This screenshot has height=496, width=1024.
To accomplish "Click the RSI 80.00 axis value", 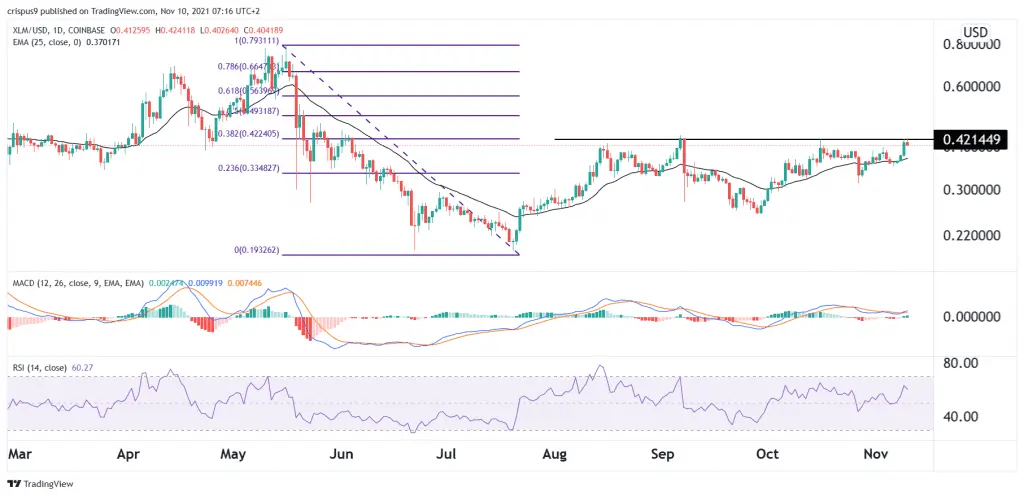I will (963, 363).
